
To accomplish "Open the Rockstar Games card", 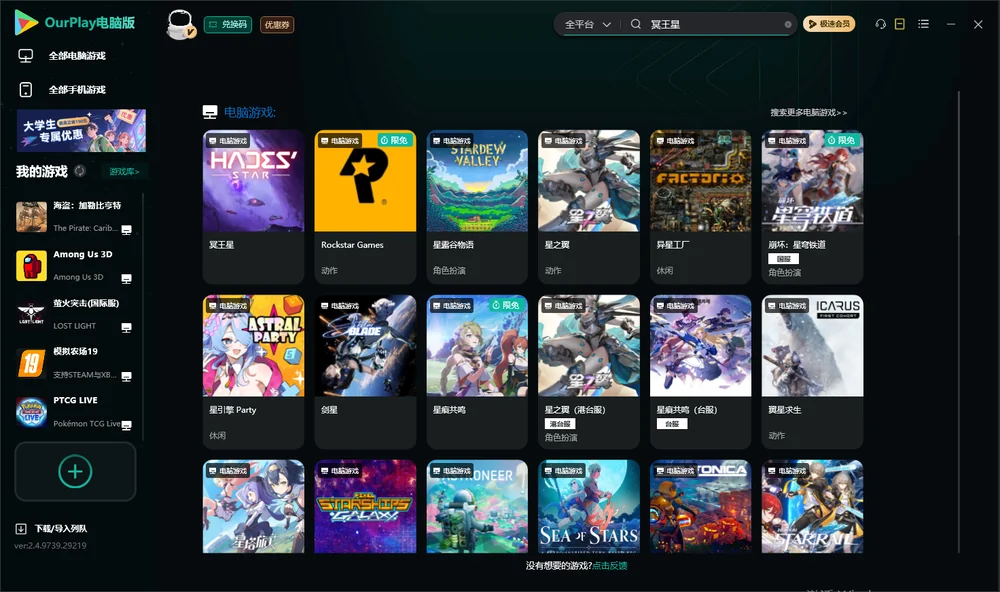I will 365,207.
